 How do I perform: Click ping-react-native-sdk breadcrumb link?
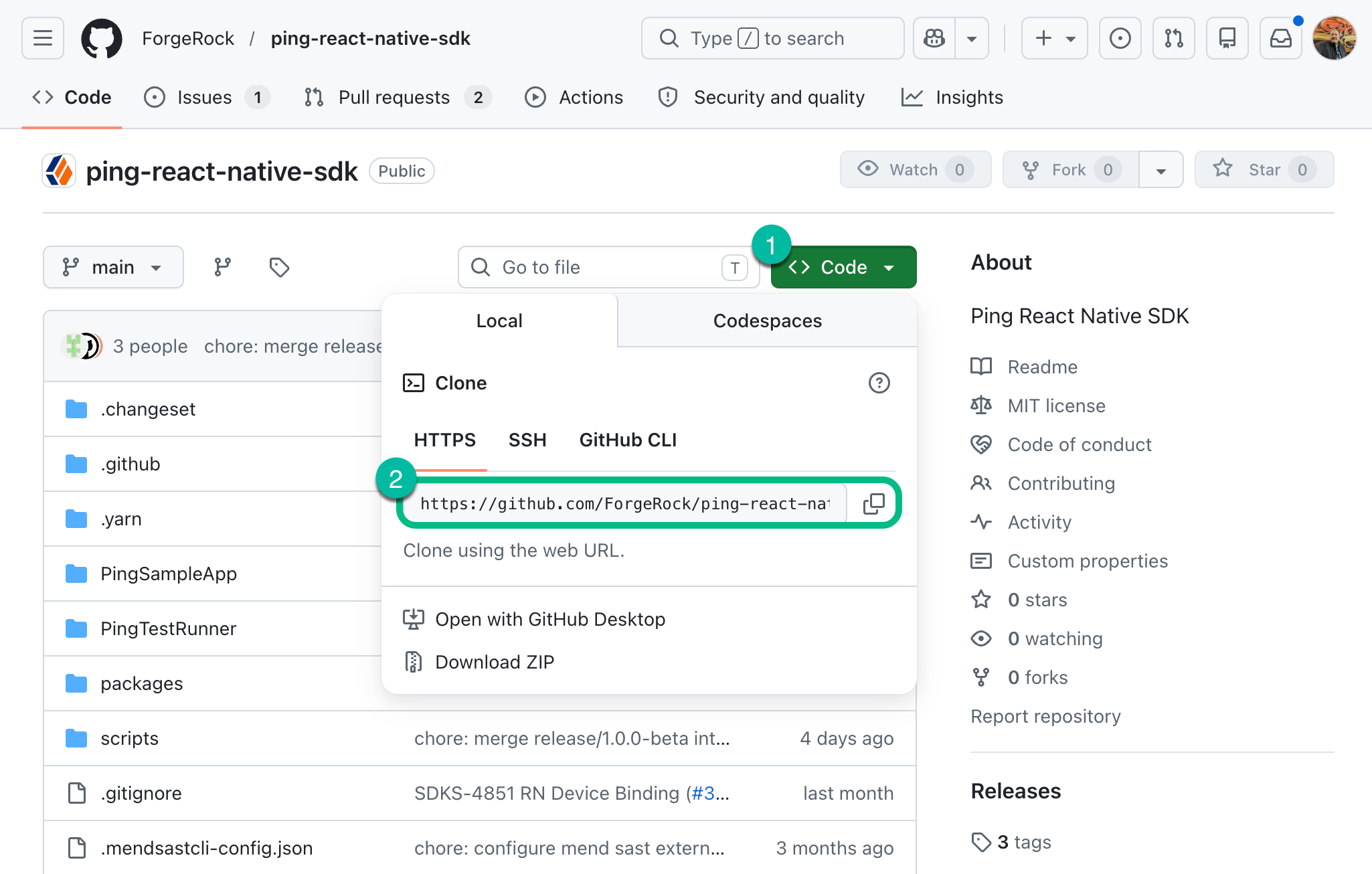pyautogui.click(x=371, y=39)
